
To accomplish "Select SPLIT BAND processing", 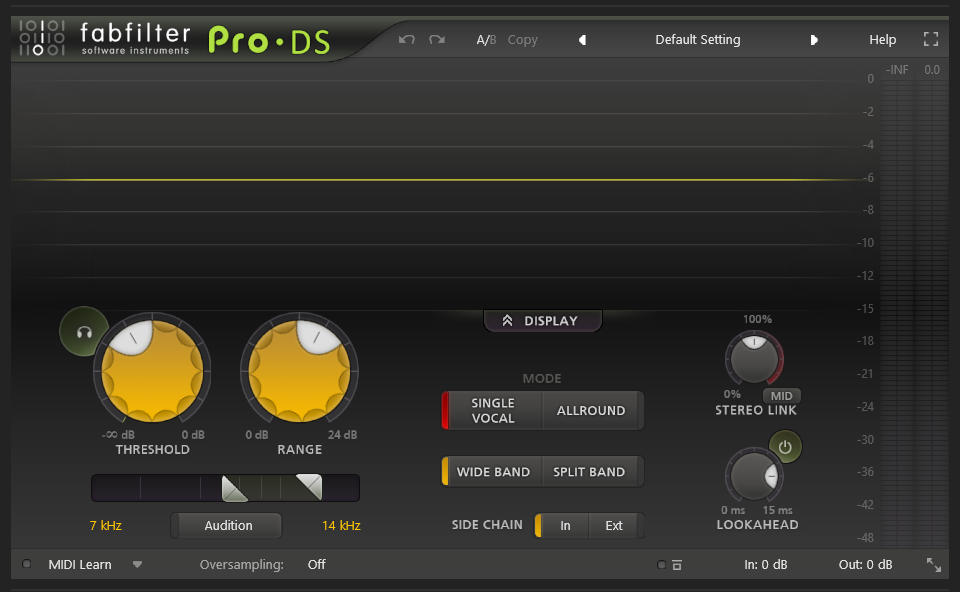I will coord(590,472).
